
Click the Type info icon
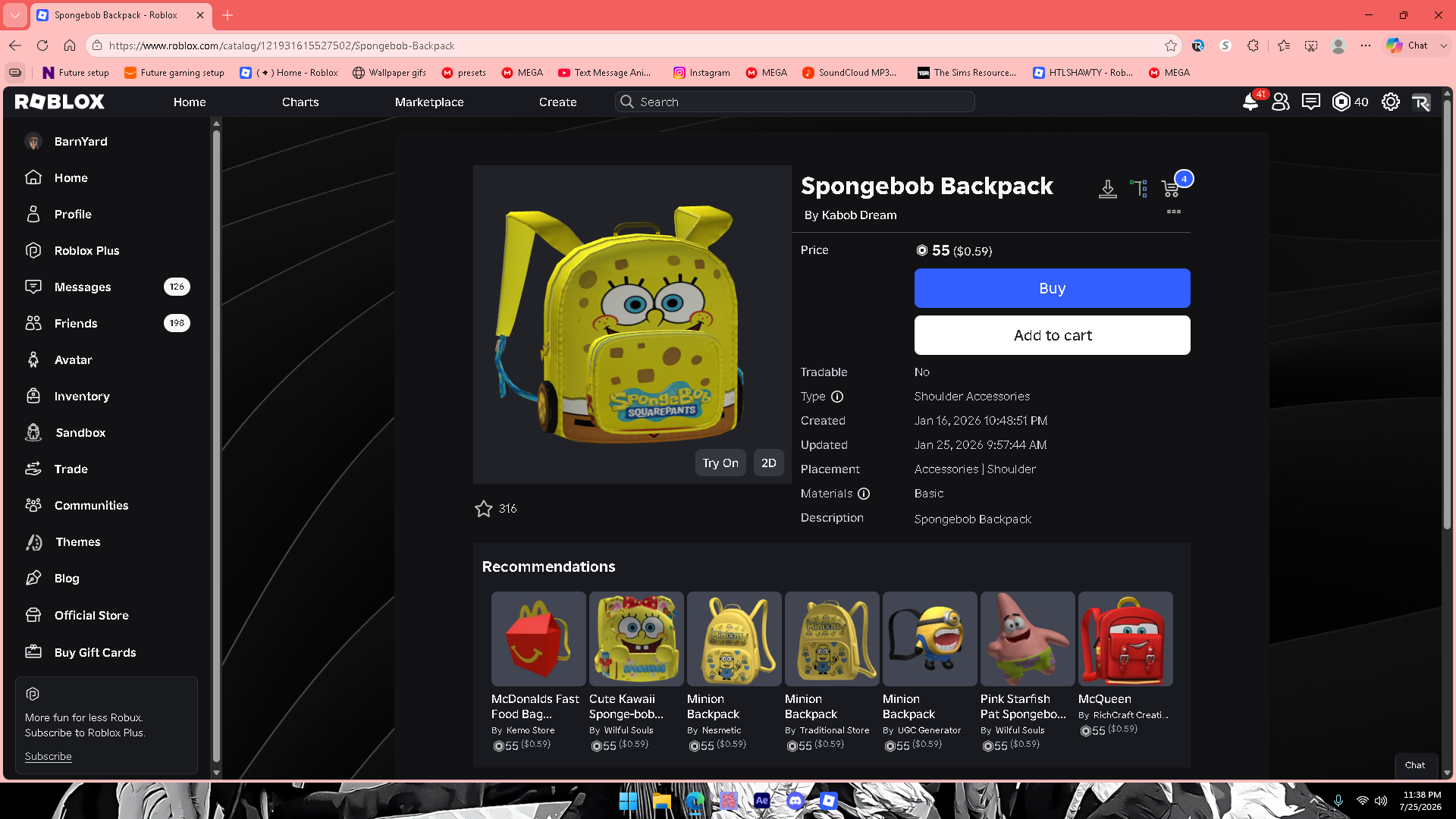click(837, 397)
